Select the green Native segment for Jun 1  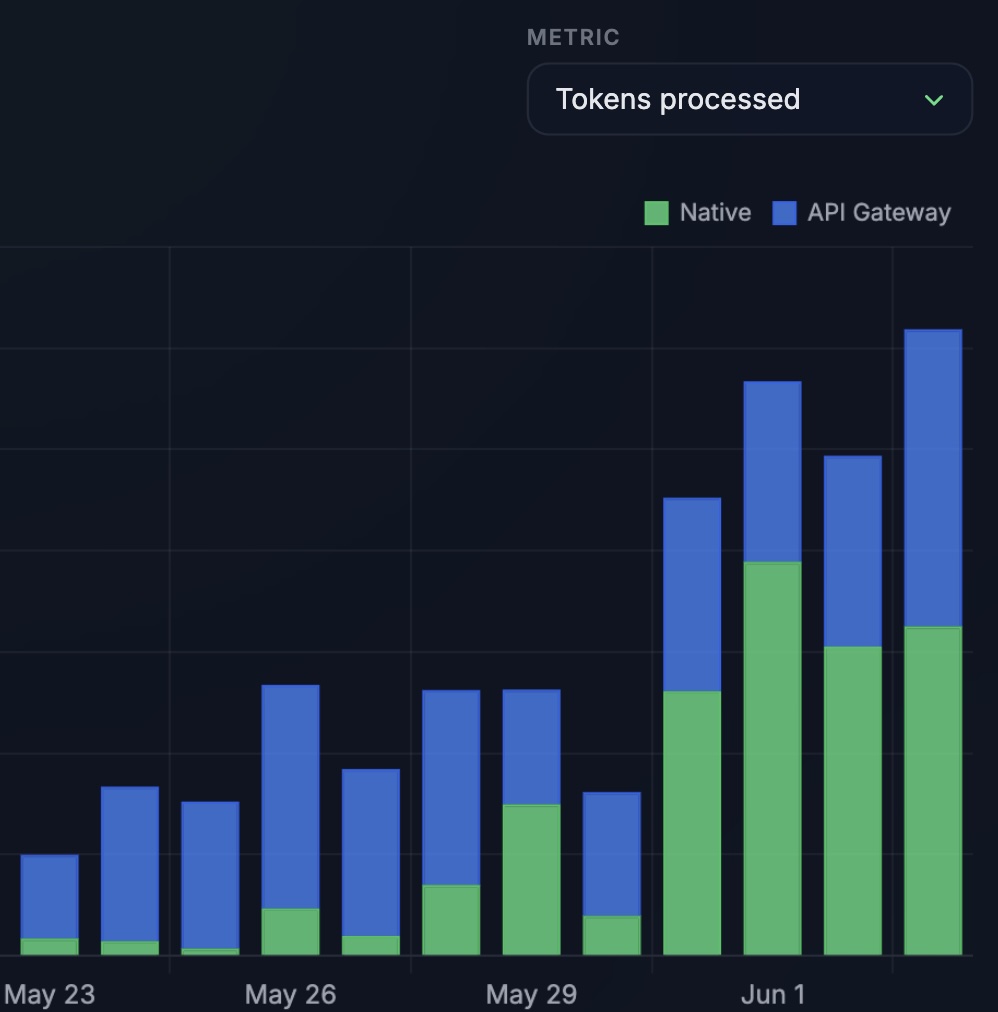coord(773,758)
